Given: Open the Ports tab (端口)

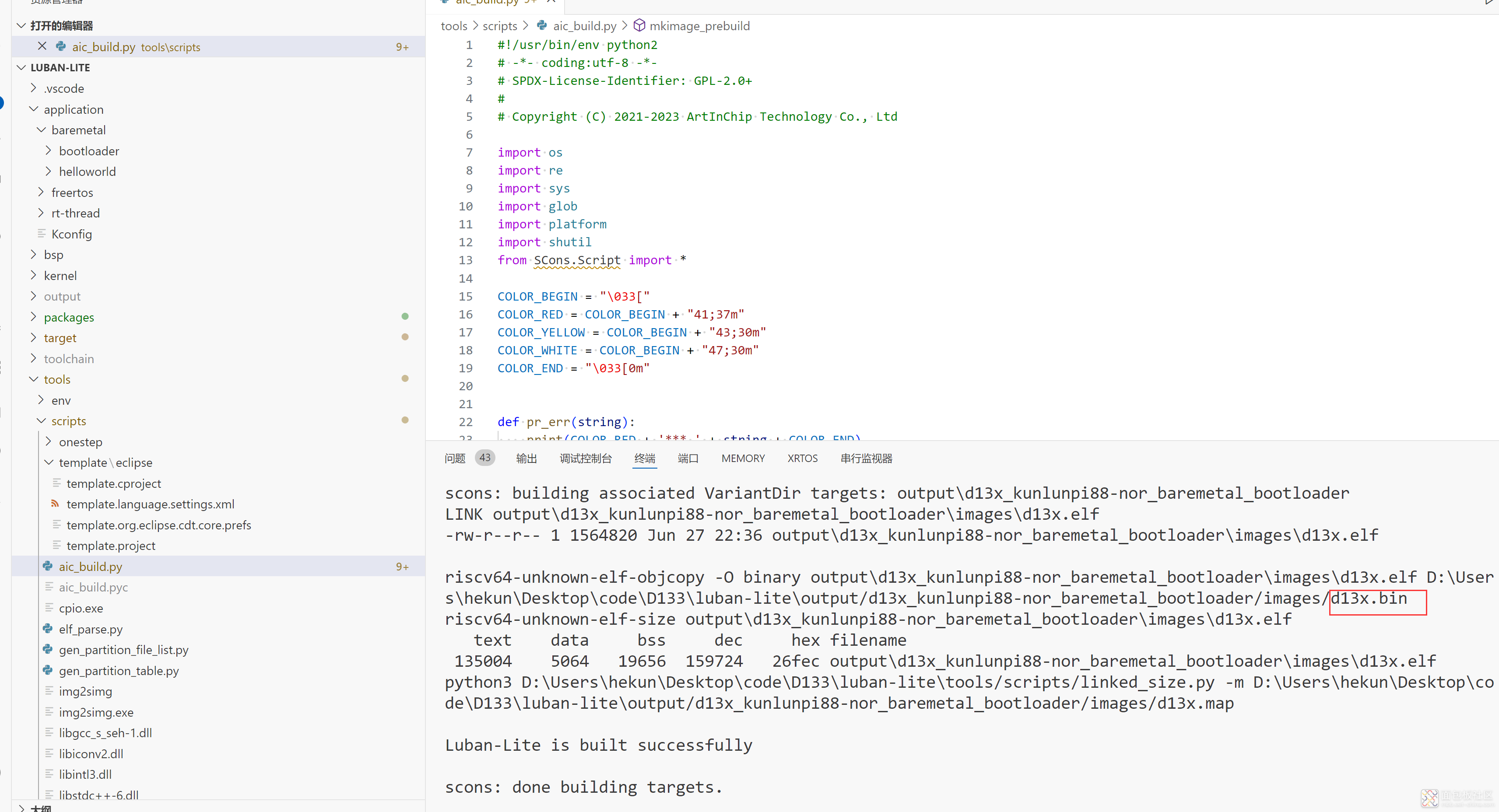Looking at the screenshot, I should (x=688, y=458).
